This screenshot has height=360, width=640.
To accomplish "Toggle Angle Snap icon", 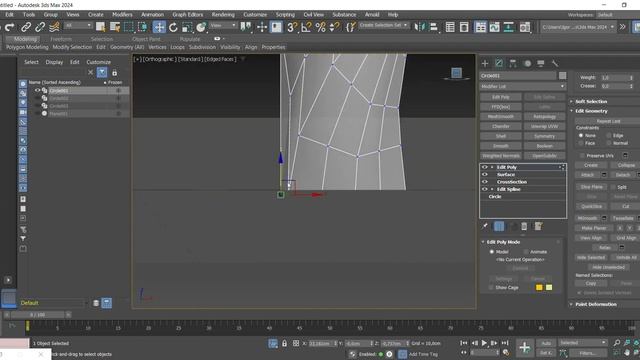I will tap(306, 27).
